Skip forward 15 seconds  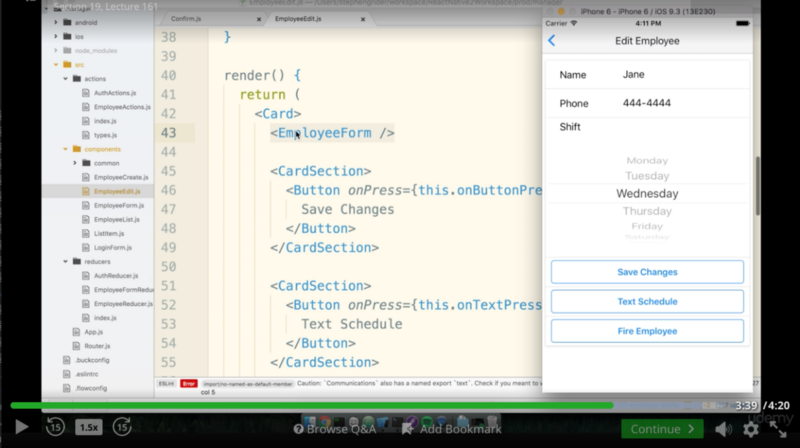tap(122, 428)
